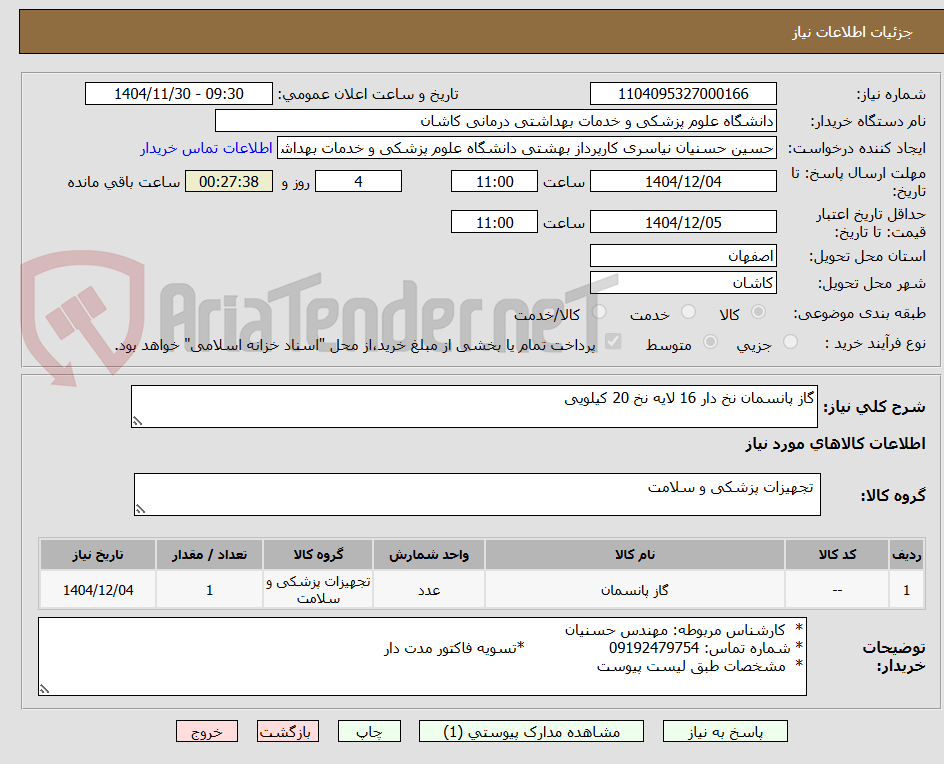Click the 'گروه کالا' table column header
The width and height of the screenshot is (944, 764).
pyautogui.click(x=318, y=554)
